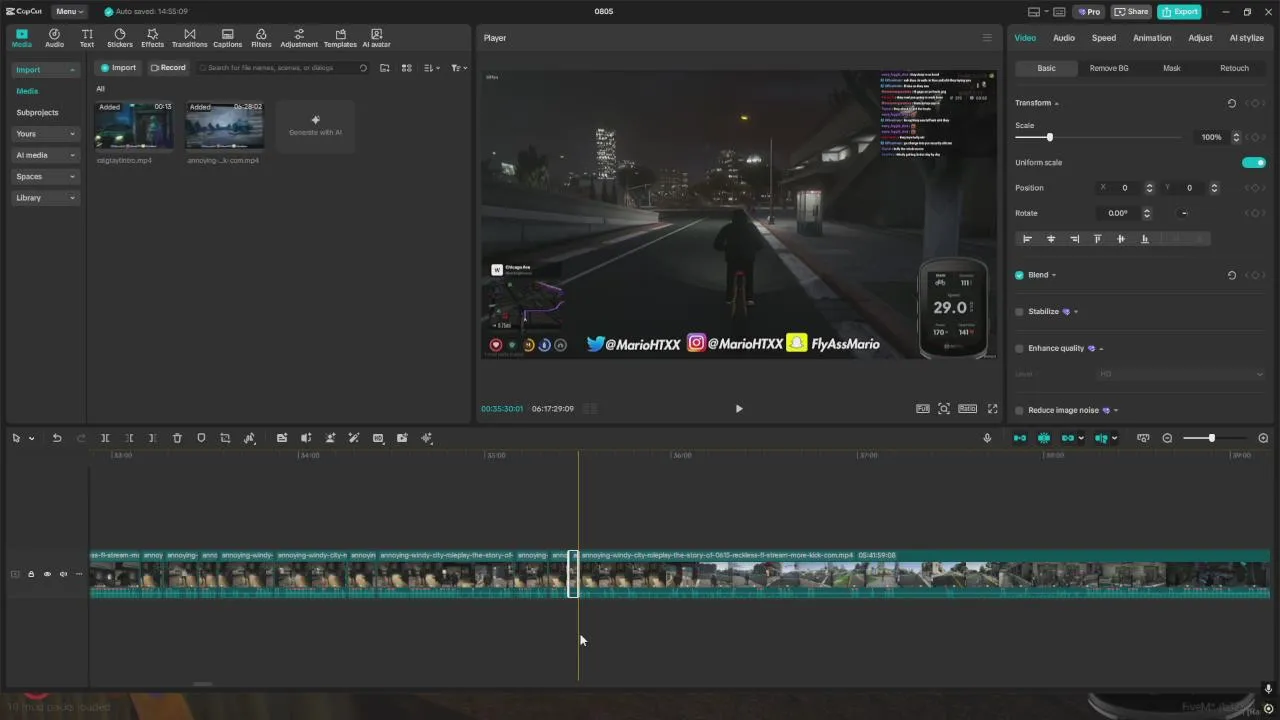This screenshot has width=1280, height=720.
Task: Select the Mask sub-tab
Action: (x=1171, y=68)
